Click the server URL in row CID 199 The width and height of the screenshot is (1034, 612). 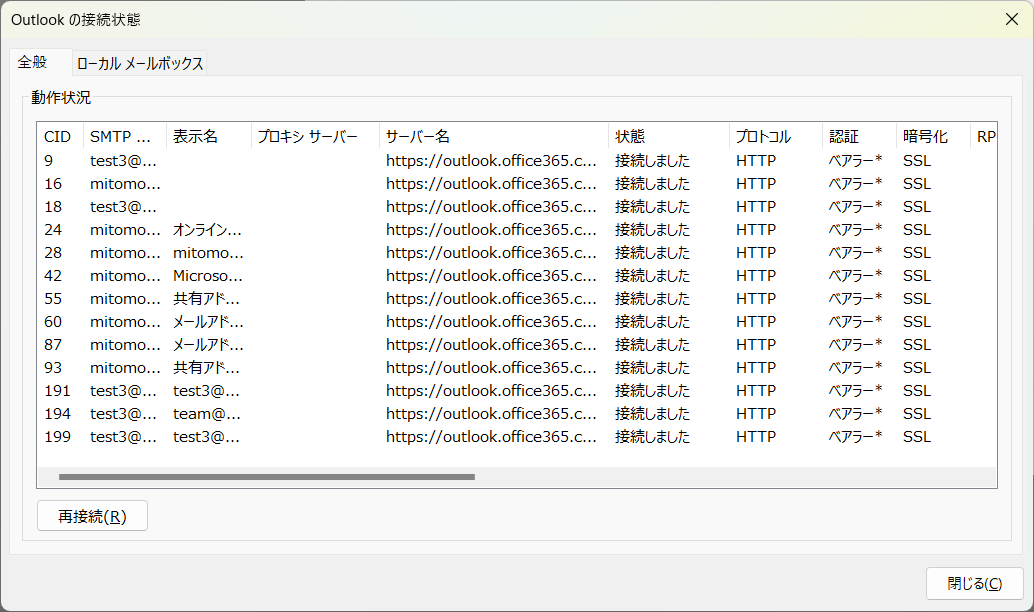(x=491, y=437)
